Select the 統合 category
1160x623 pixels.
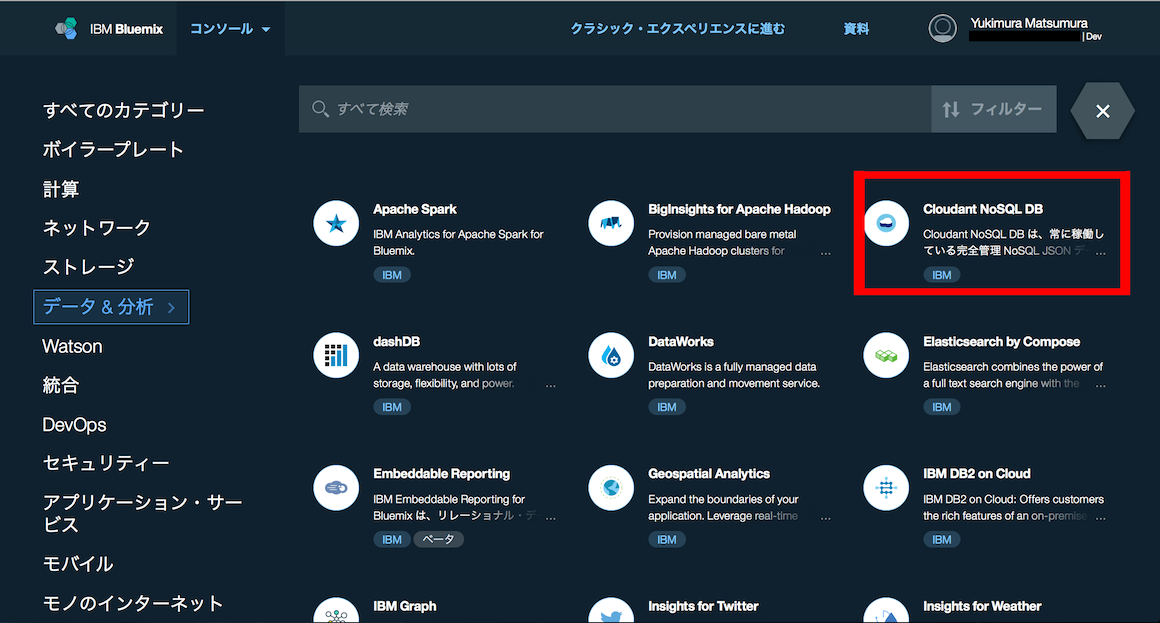(x=61, y=385)
